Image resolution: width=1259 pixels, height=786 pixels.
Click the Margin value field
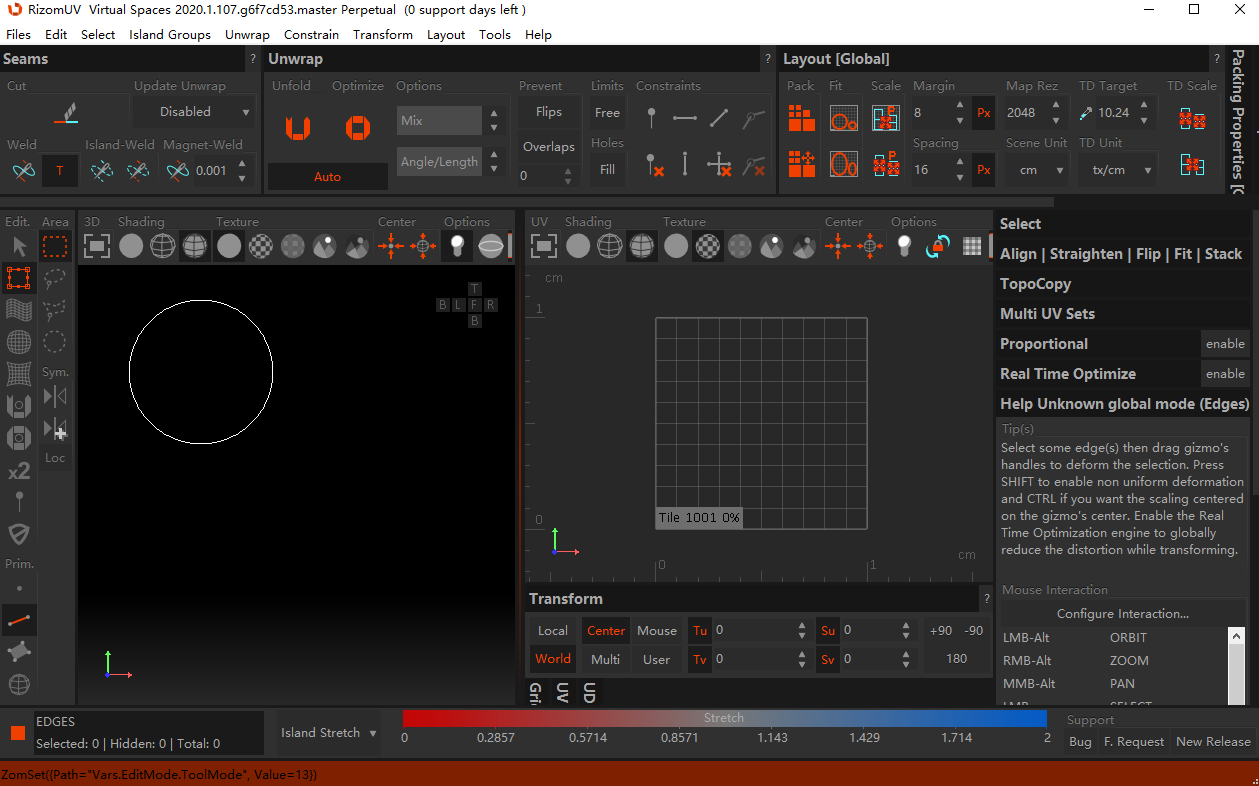(931, 113)
